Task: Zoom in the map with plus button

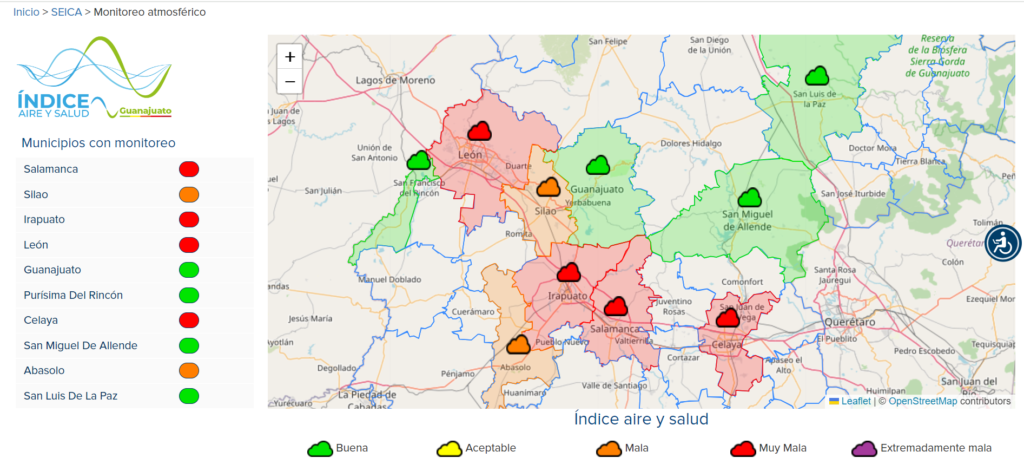Action: pos(290,57)
